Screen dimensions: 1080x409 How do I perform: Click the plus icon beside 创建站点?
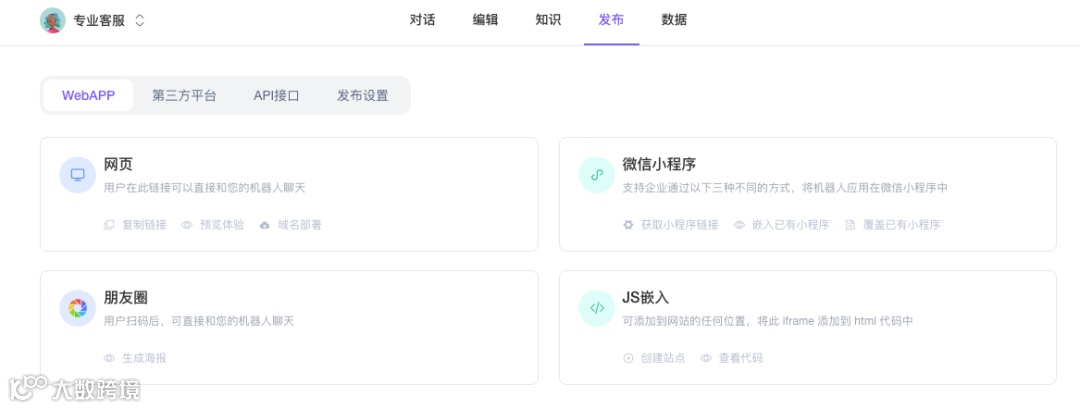coord(628,358)
